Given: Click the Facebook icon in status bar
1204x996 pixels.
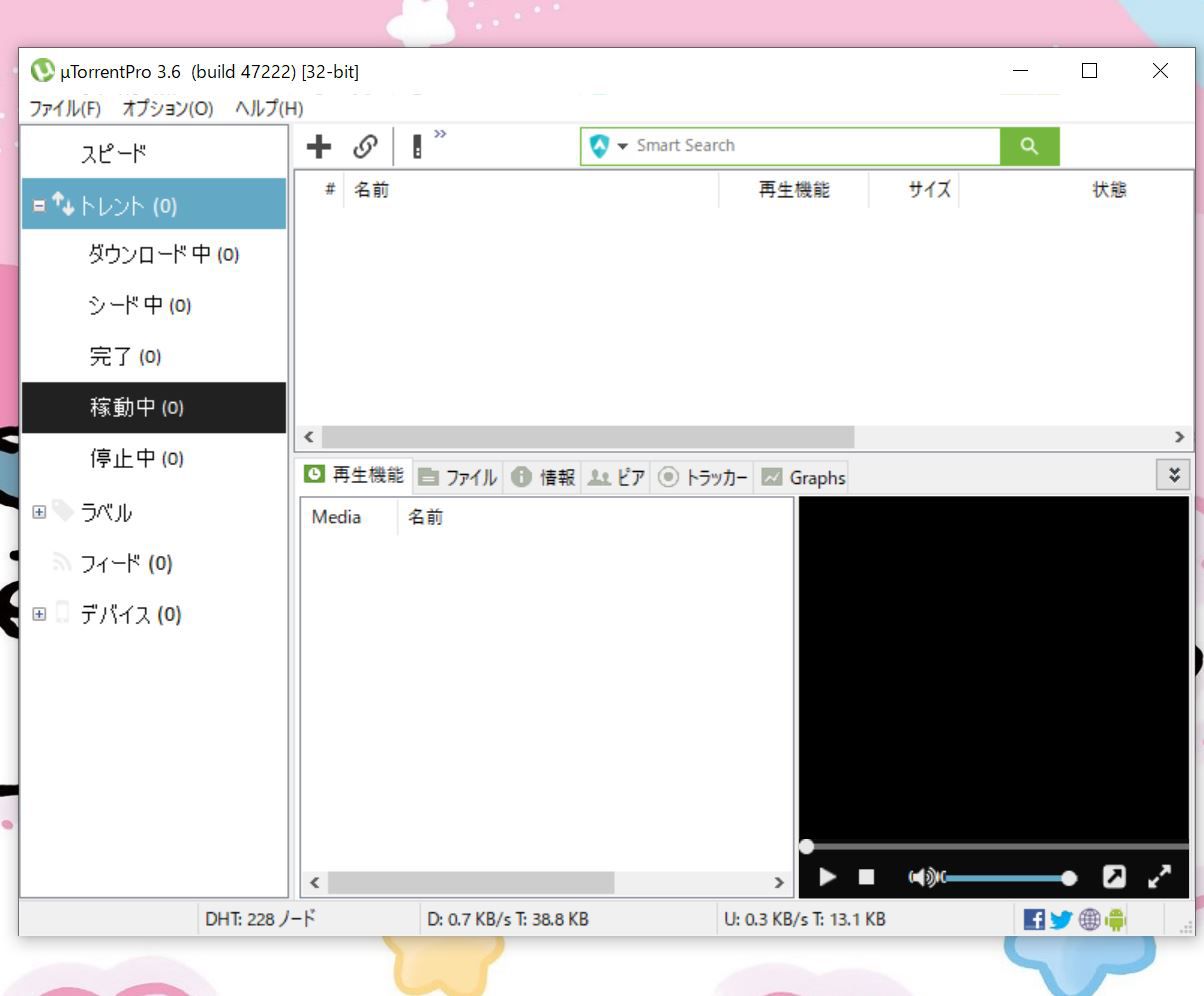Looking at the screenshot, I should [x=1034, y=919].
